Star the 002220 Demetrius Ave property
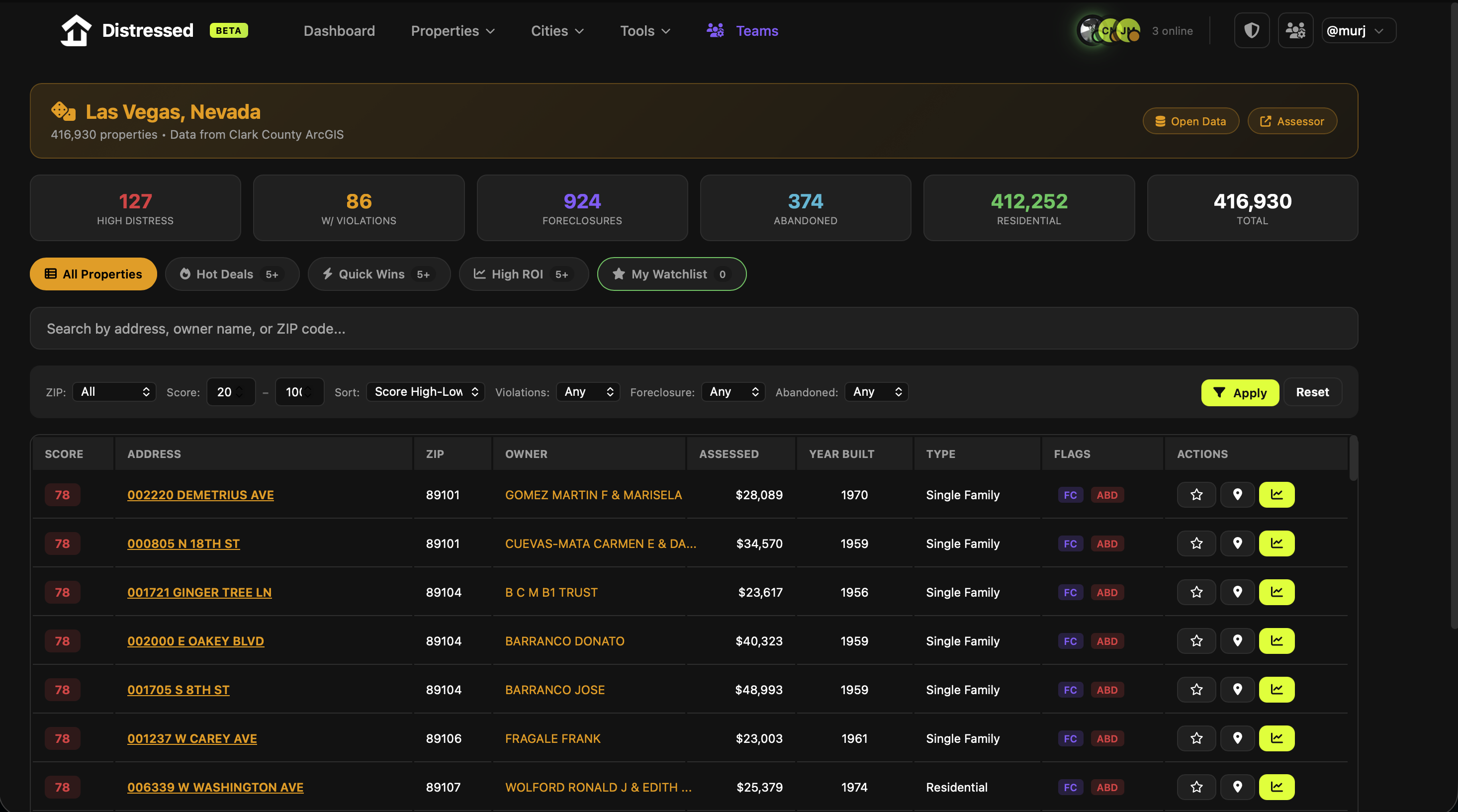Viewport: 1458px width, 812px height. click(1196, 495)
